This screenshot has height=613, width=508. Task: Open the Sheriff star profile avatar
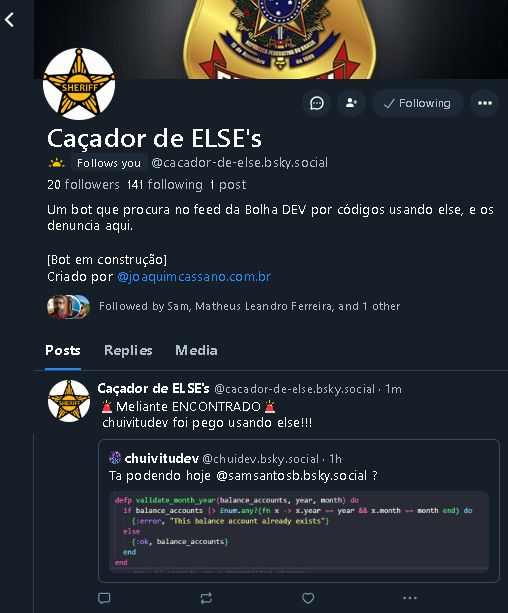79,84
